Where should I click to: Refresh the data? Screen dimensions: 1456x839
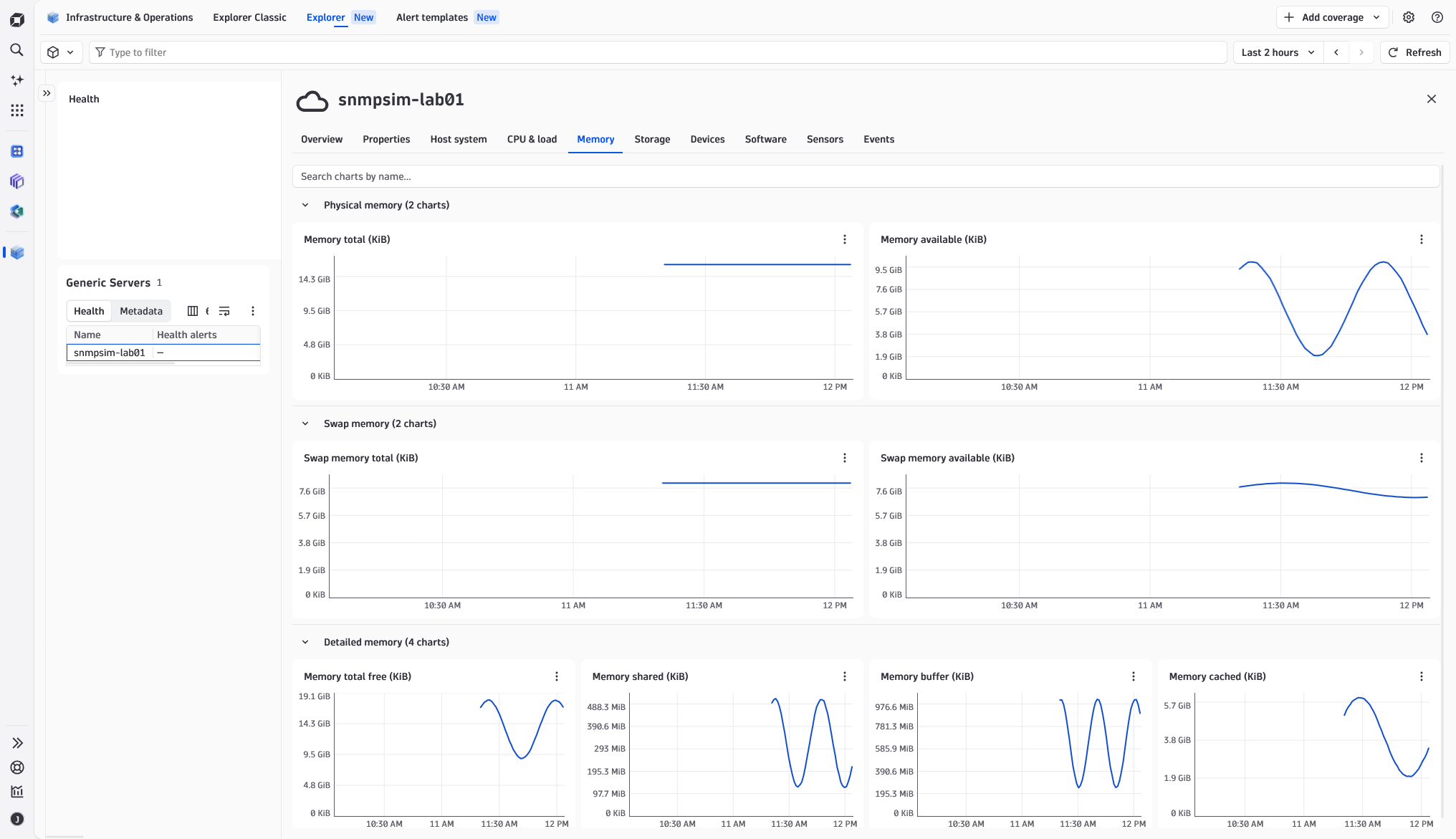pos(1414,52)
